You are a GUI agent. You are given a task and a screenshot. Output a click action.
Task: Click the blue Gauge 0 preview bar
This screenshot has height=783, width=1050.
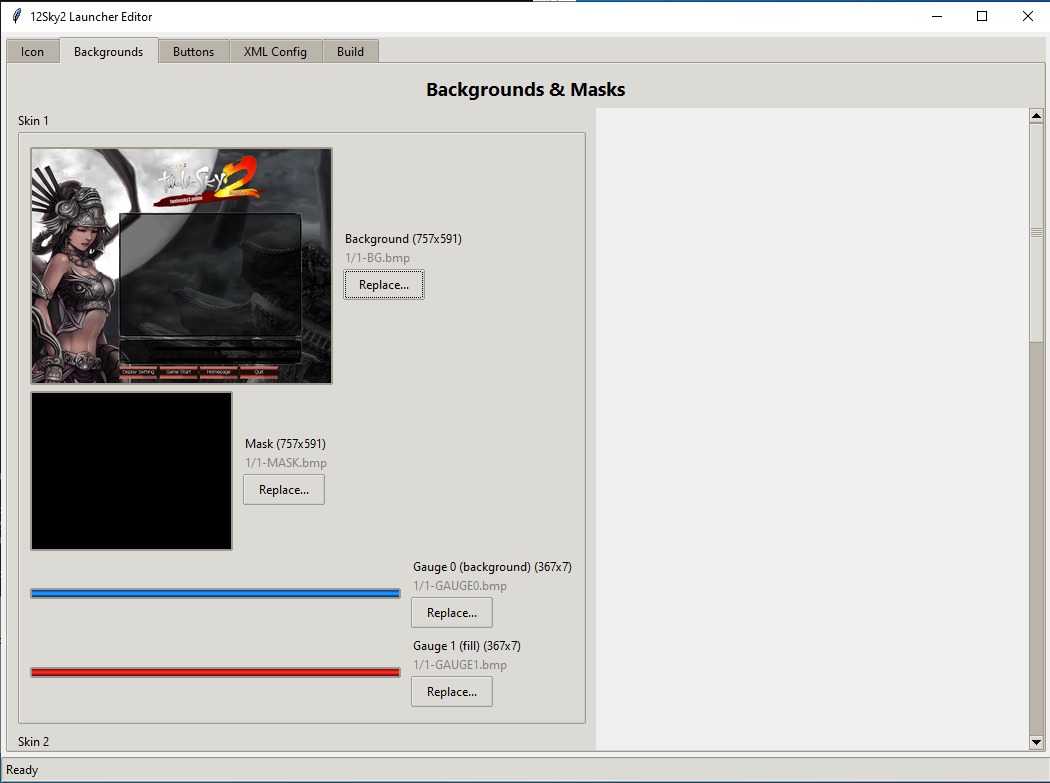point(216,593)
